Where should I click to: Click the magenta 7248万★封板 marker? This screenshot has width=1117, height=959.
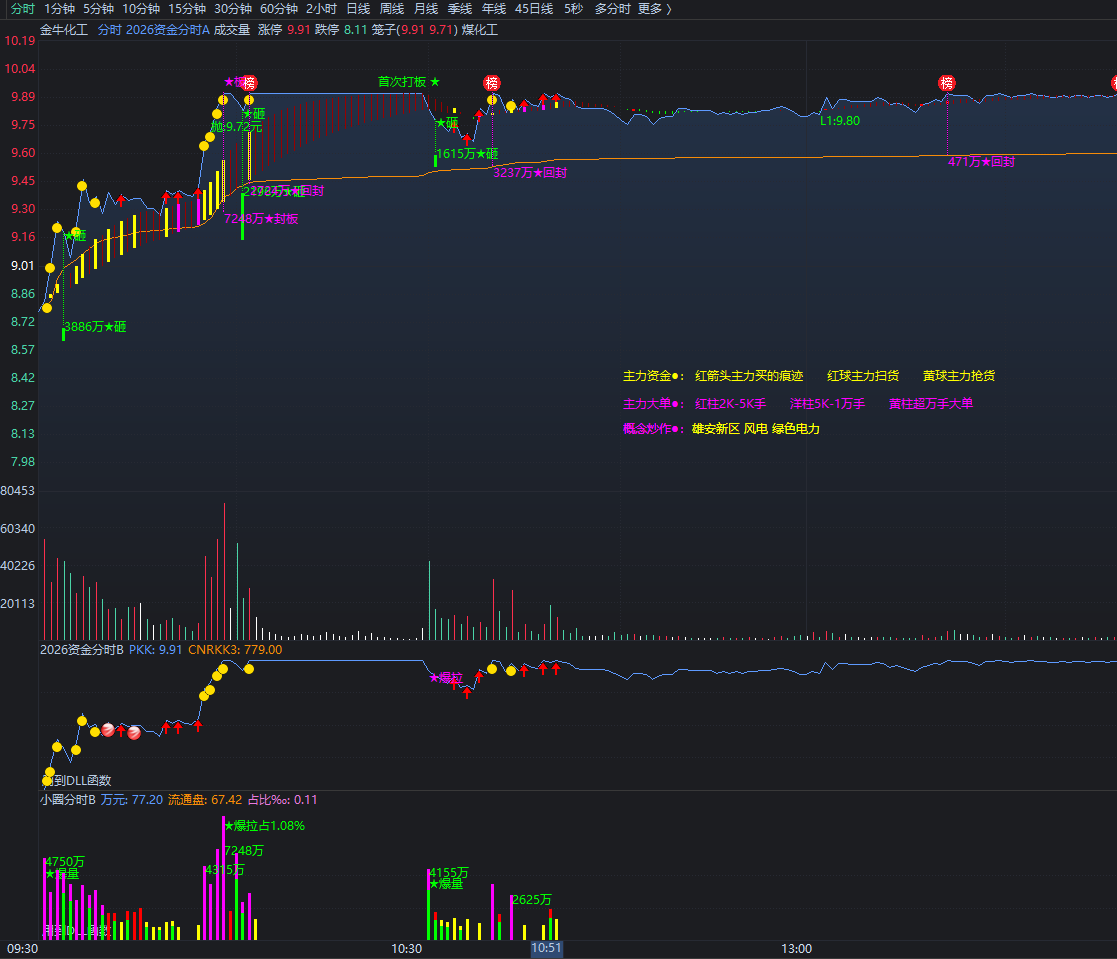(x=261, y=219)
